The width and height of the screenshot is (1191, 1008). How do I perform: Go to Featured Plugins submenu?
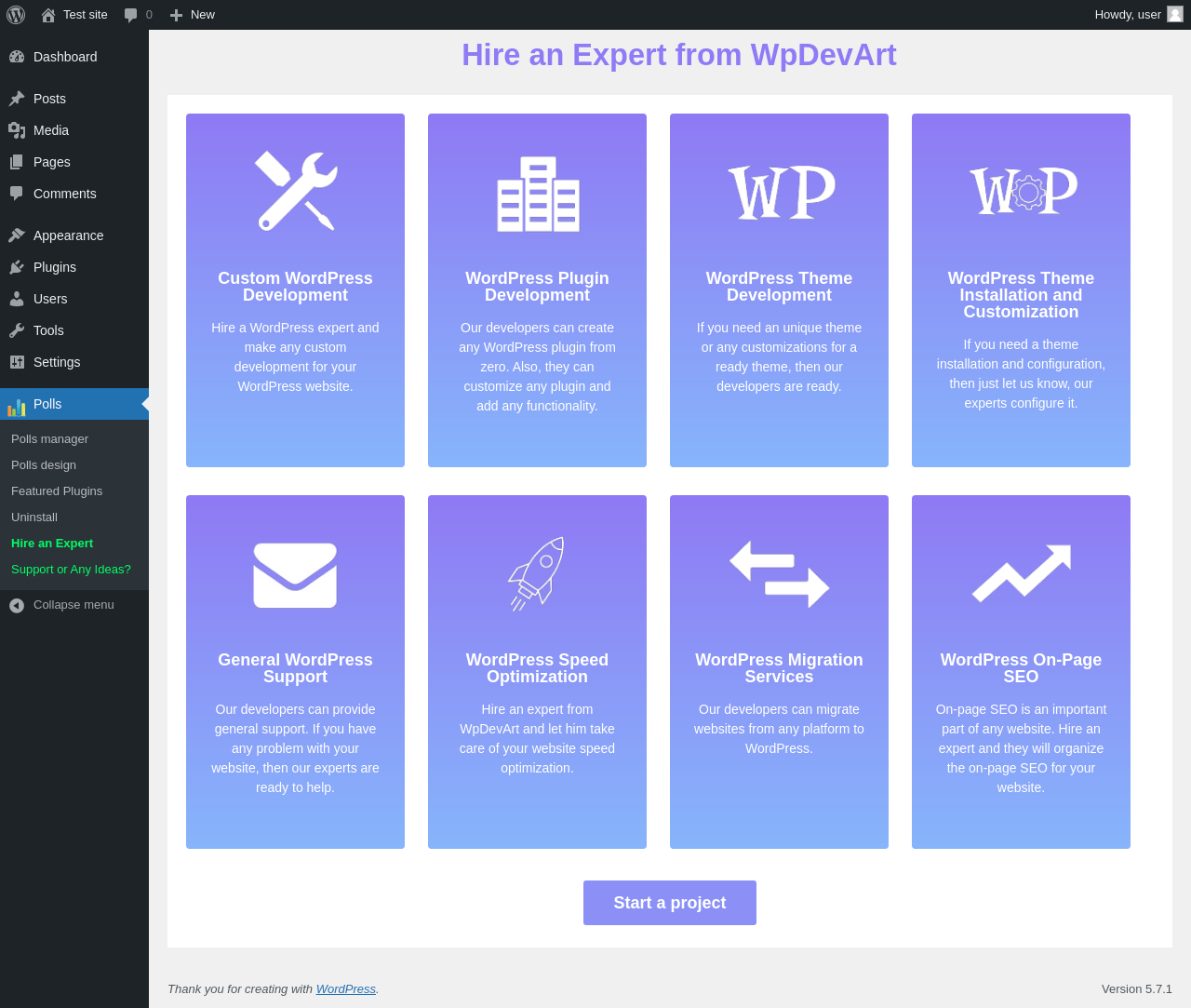57,491
